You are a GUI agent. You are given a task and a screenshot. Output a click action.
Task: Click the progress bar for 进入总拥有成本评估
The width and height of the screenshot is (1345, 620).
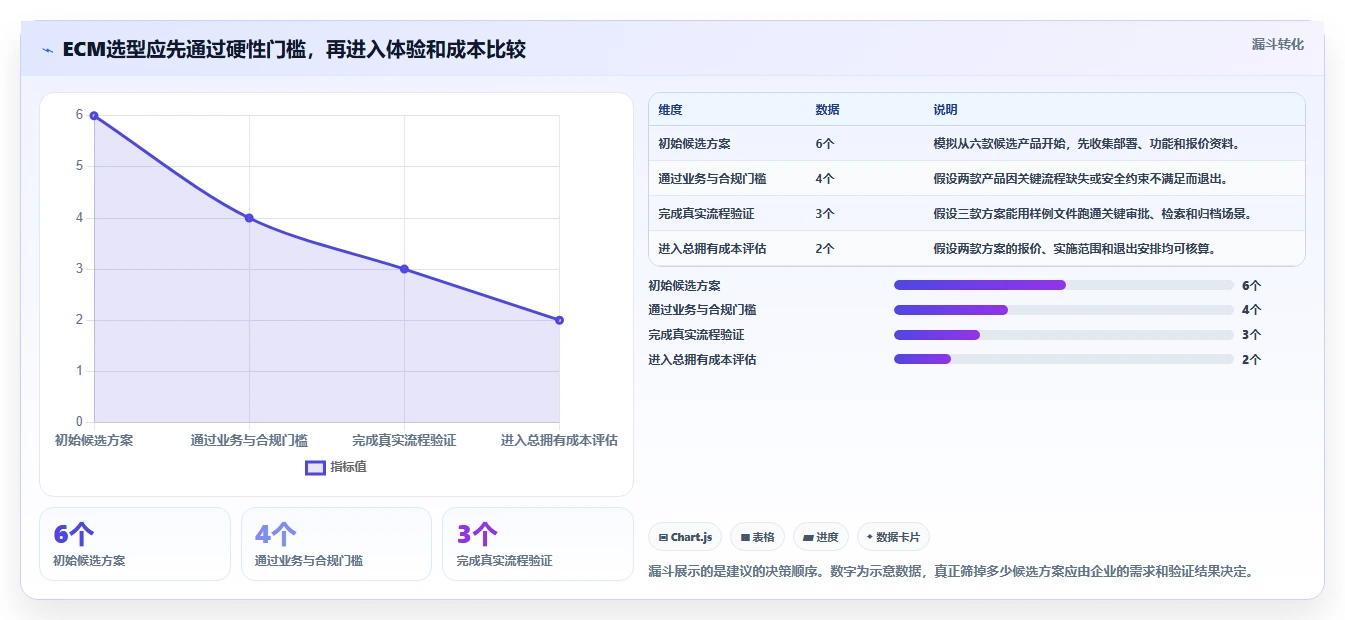pos(1063,359)
